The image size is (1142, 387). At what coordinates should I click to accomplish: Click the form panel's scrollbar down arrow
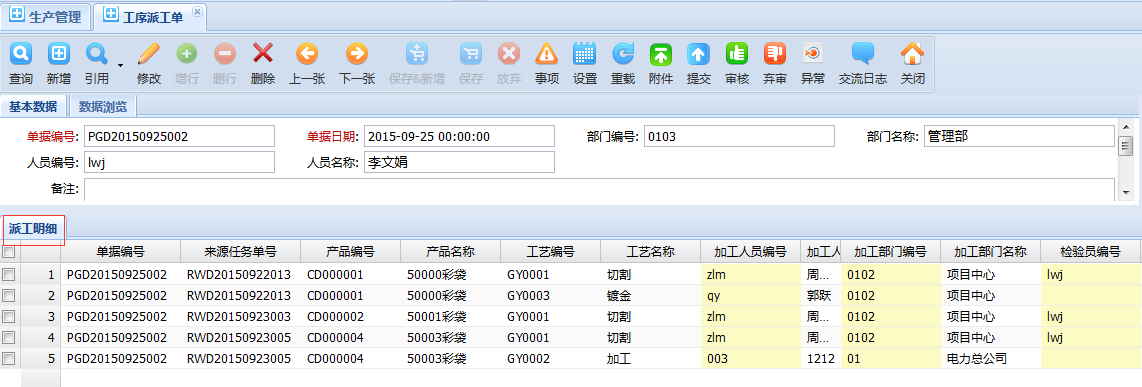[1126, 192]
